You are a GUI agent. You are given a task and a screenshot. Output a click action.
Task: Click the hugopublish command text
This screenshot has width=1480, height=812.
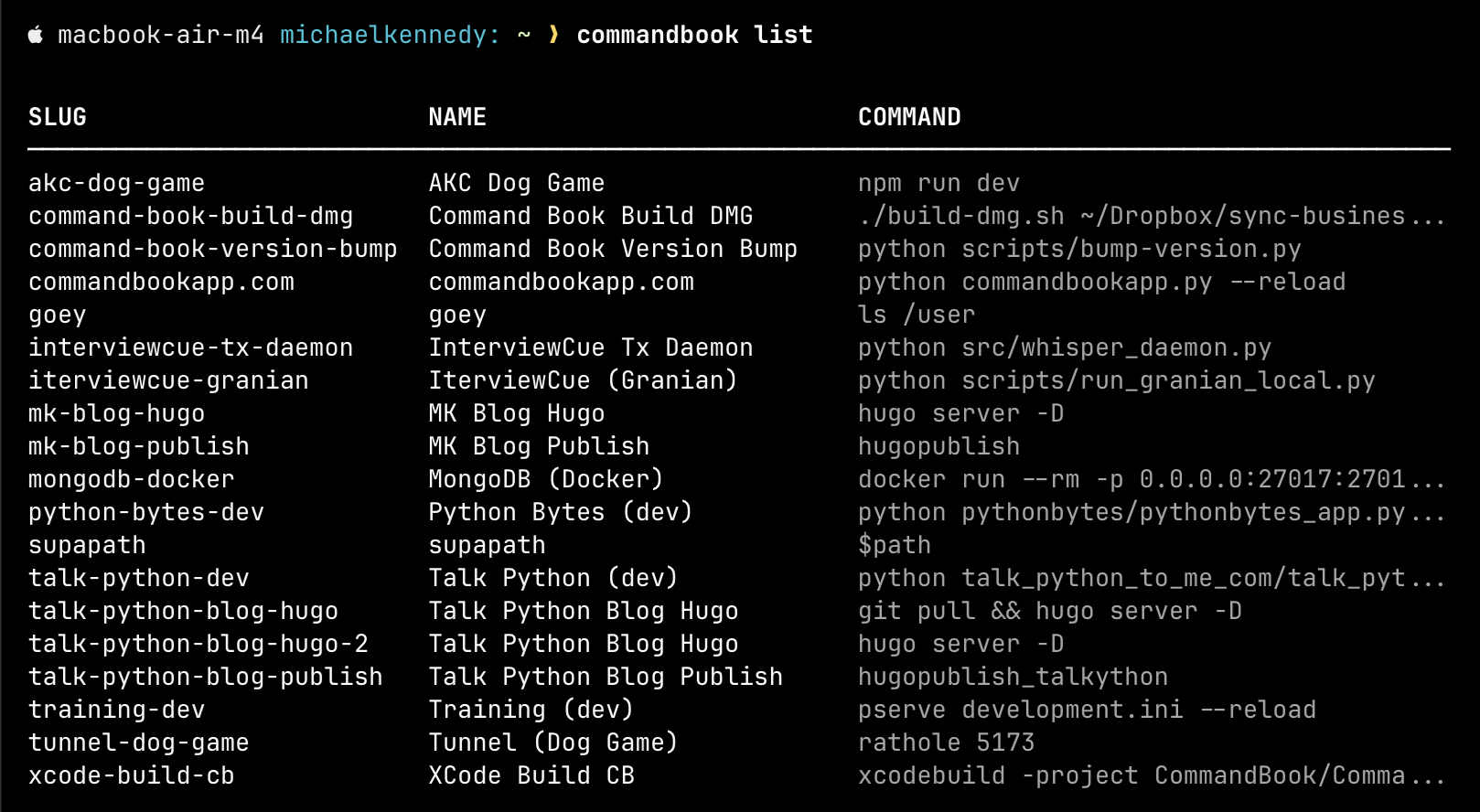tap(938, 446)
